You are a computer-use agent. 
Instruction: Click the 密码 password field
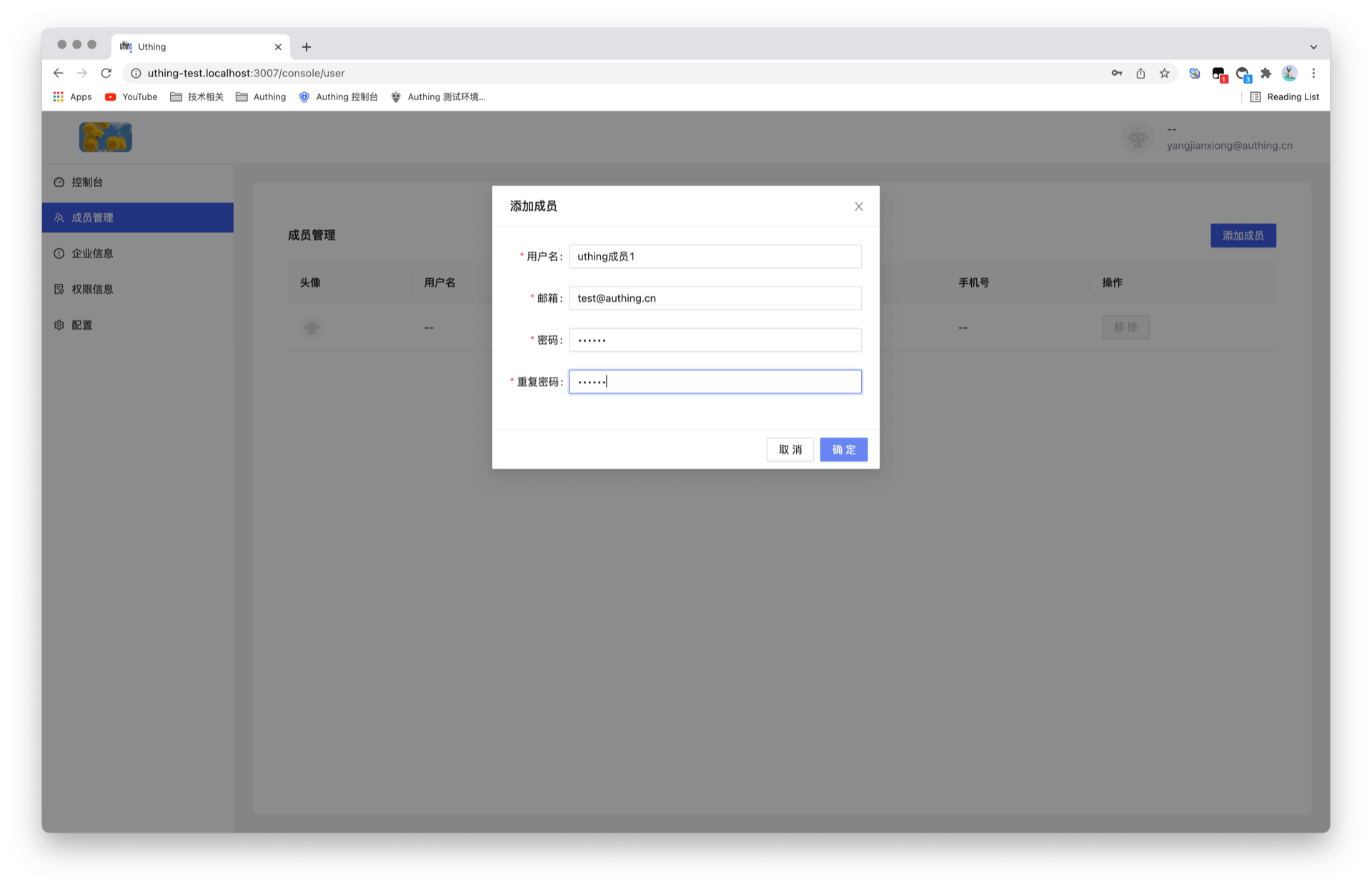tap(715, 340)
